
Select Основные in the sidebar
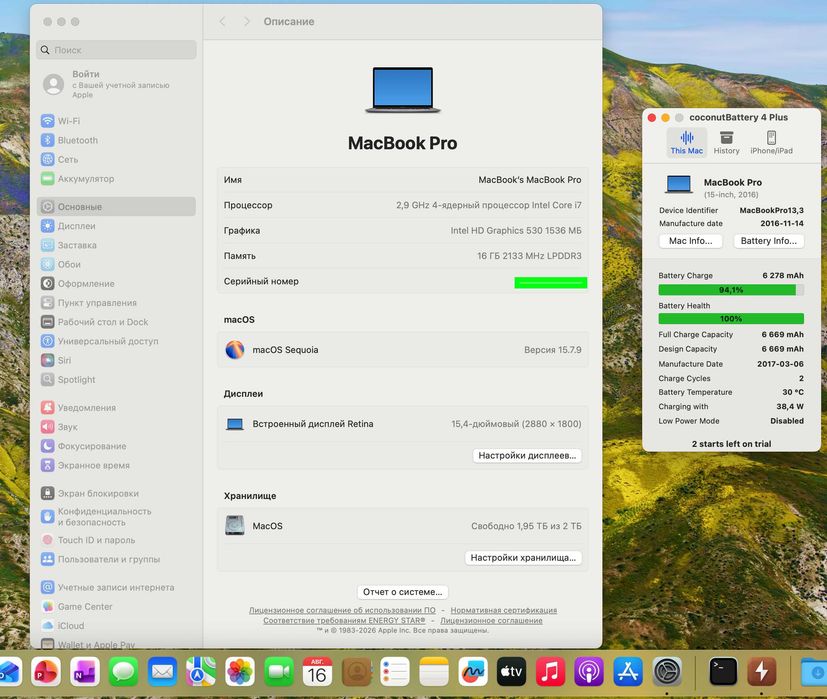117,206
